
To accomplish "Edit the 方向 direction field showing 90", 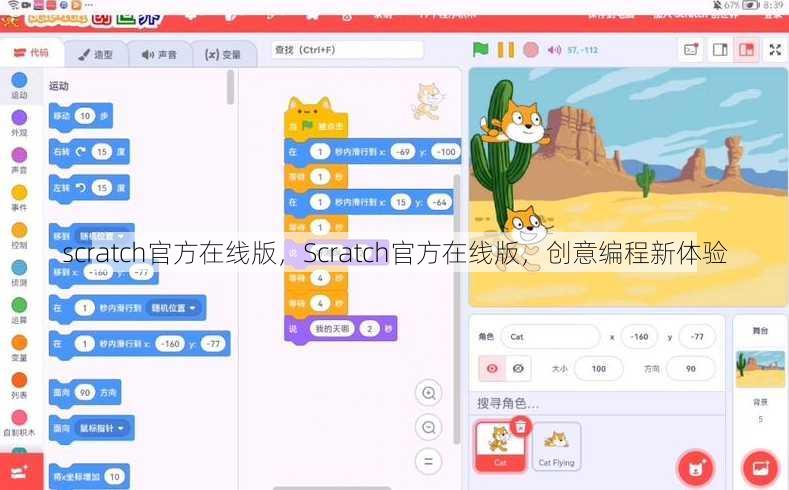I will [690, 369].
